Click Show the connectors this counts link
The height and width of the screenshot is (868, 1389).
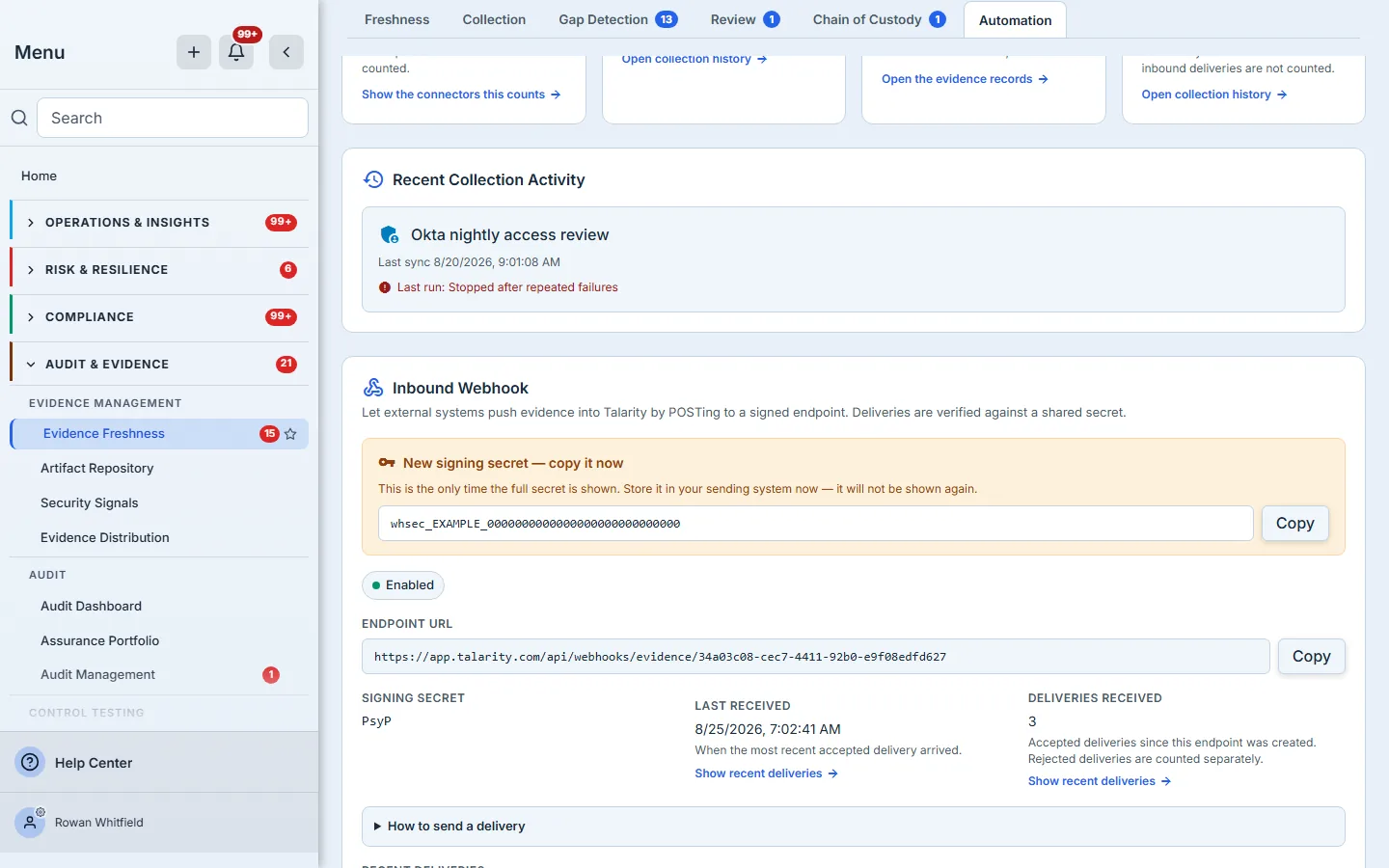461,95
